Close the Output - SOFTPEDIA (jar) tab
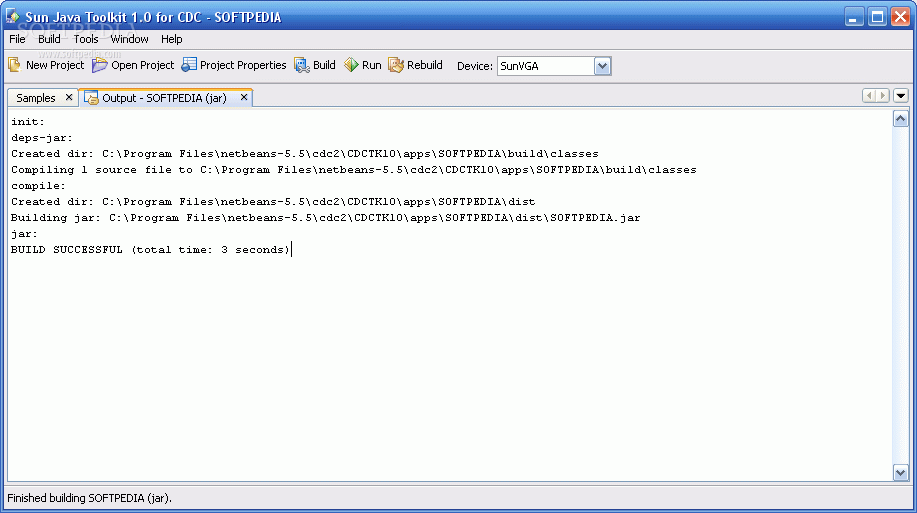Image resolution: width=917 pixels, height=513 pixels. pyautogui.click(x=244, y=97)
